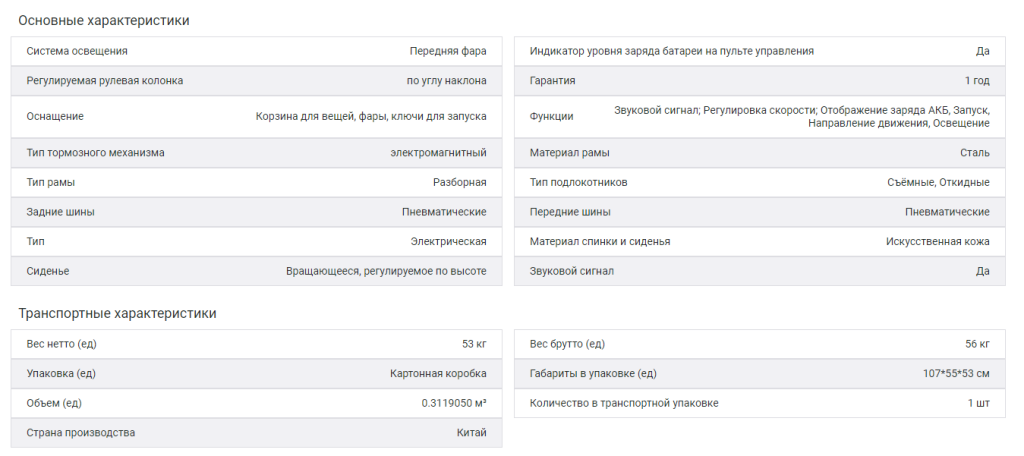Viewport: 1024px width, 456px height.
Task: Select the 'Регулируемая рулевая колонка' label
Action: click(105, 81)
